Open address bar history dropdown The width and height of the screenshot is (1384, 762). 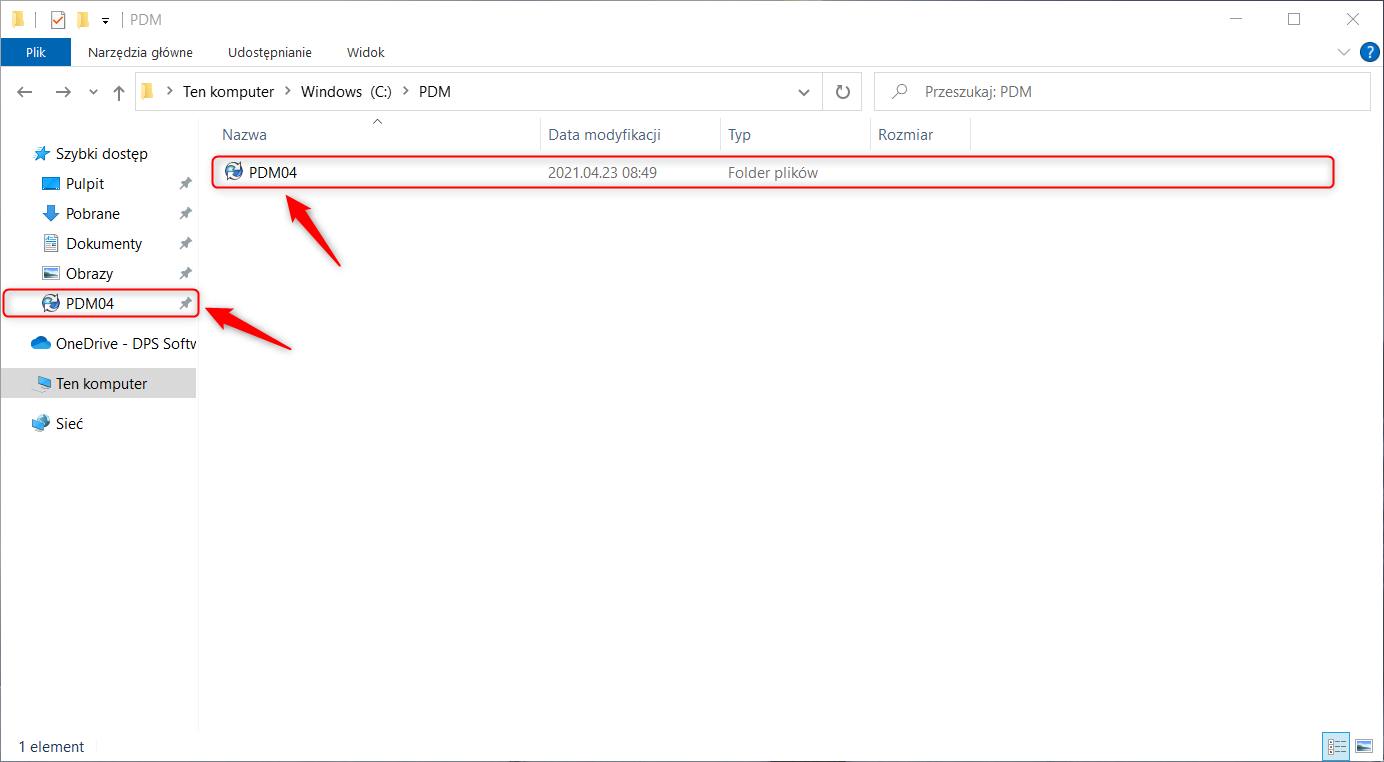[803, 92]
